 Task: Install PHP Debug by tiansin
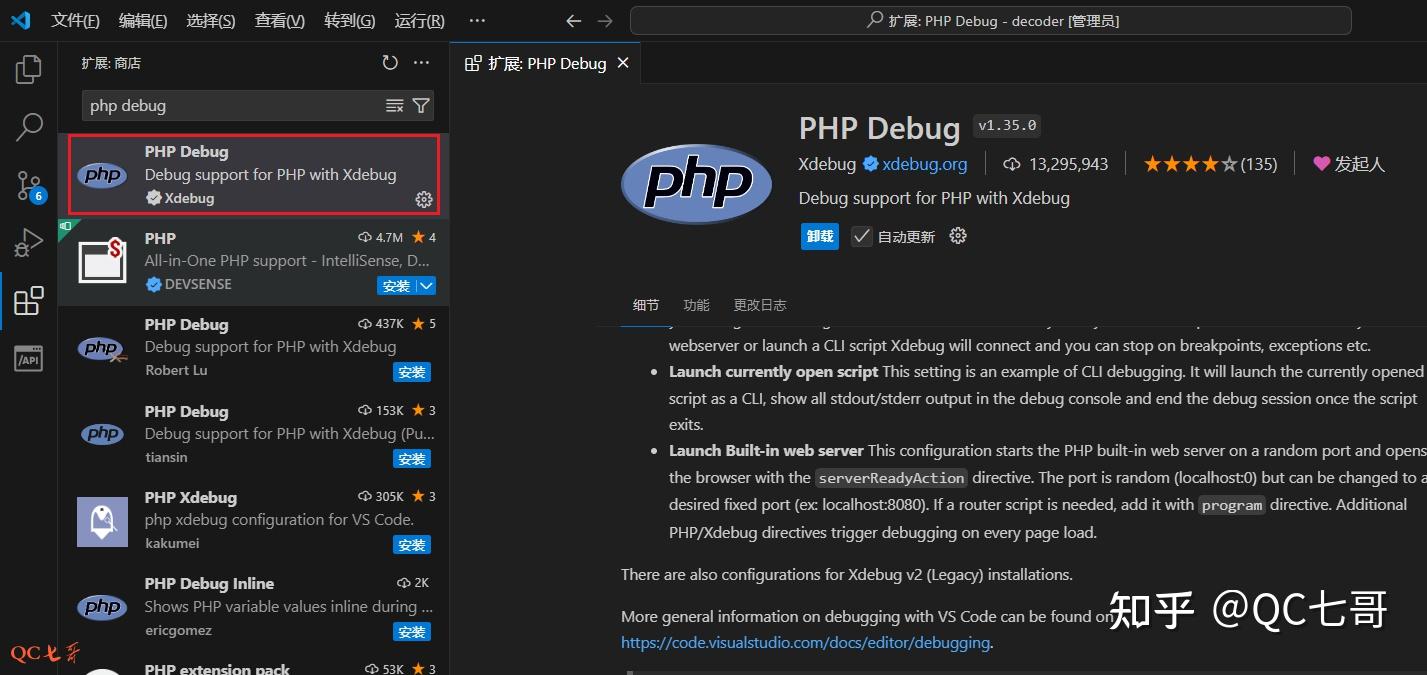[x=412, y=459]
